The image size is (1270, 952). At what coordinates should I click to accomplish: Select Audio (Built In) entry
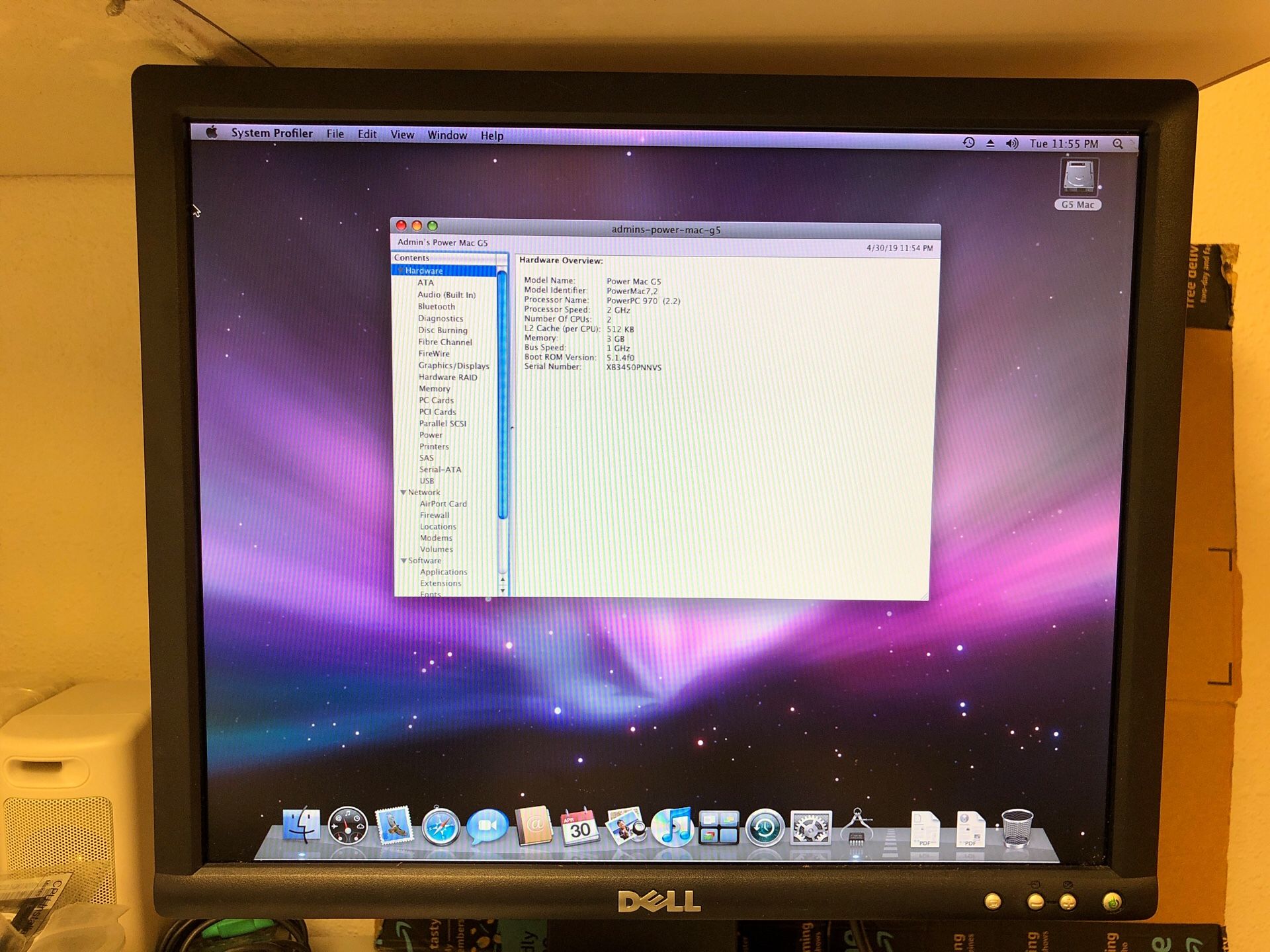[x=446, y=295]
